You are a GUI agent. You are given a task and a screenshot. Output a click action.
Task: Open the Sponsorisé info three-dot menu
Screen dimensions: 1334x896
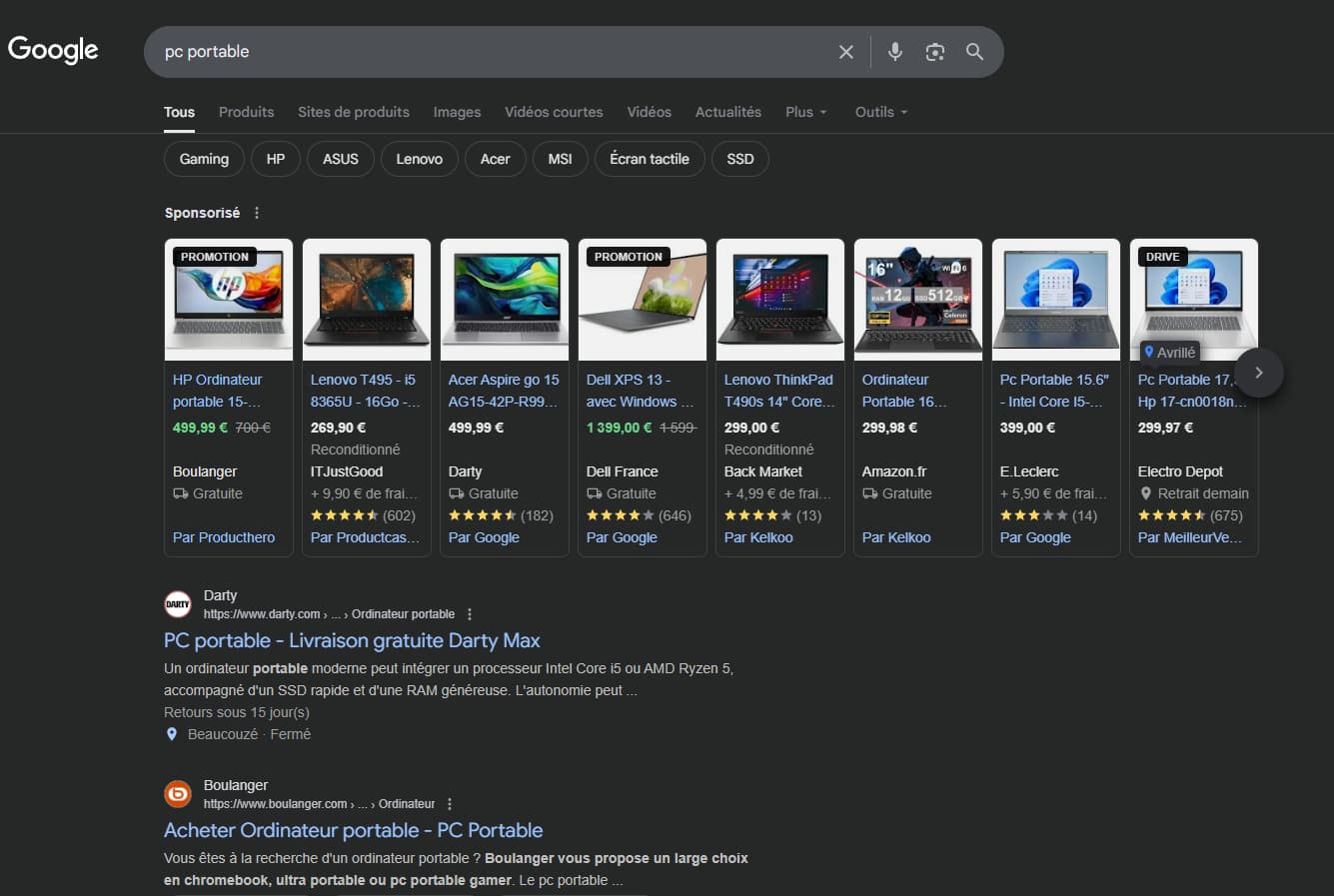click(x=256, y=212)
